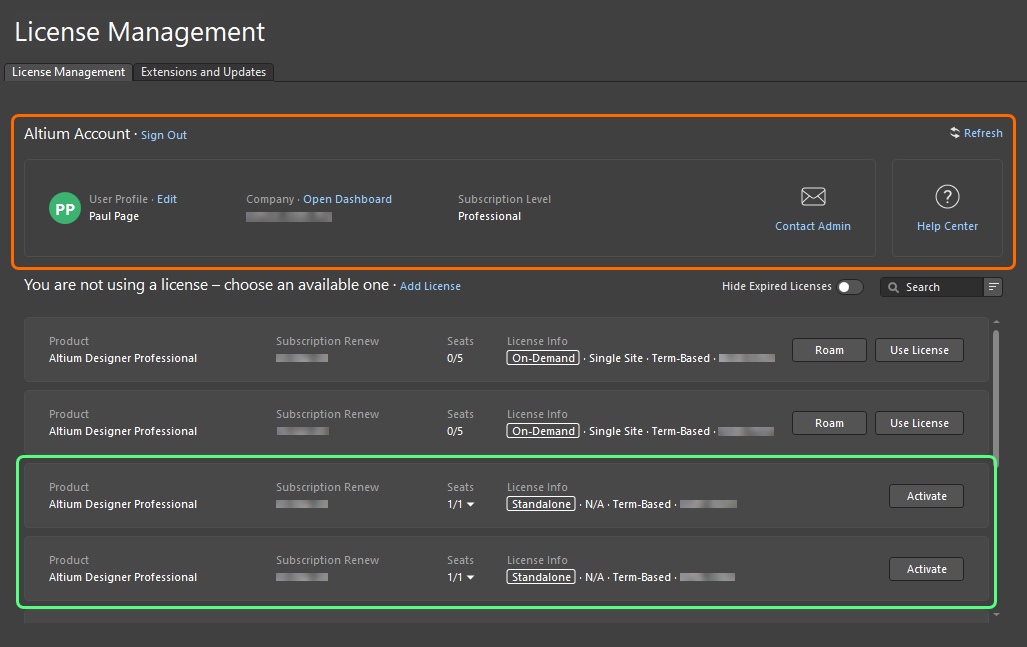Click Use License on second On-Demand license
The width and height of the screenshot is (1027, 647).
(x=919, y=423)
